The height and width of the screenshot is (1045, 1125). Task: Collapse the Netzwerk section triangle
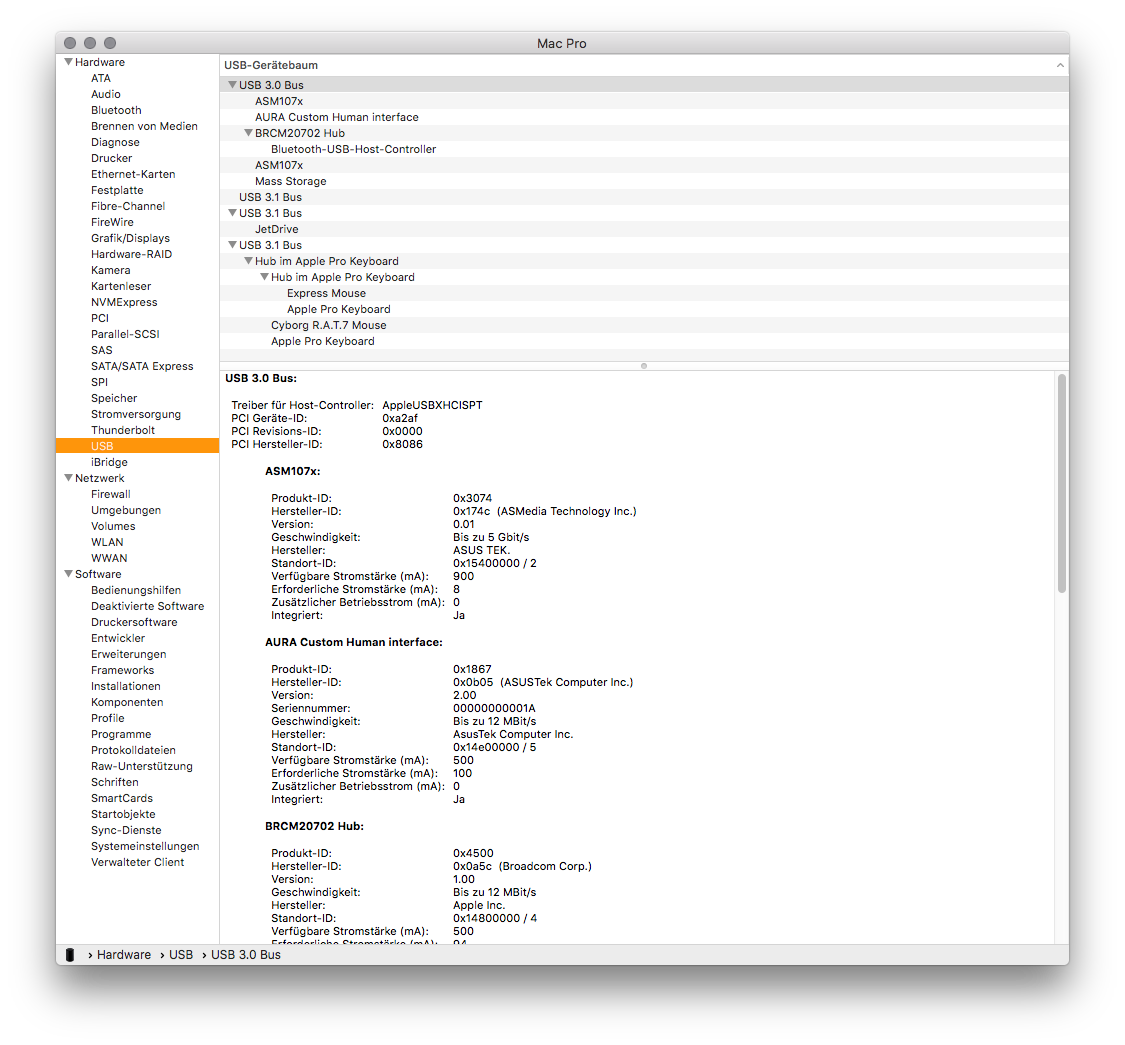coord(68,478)
